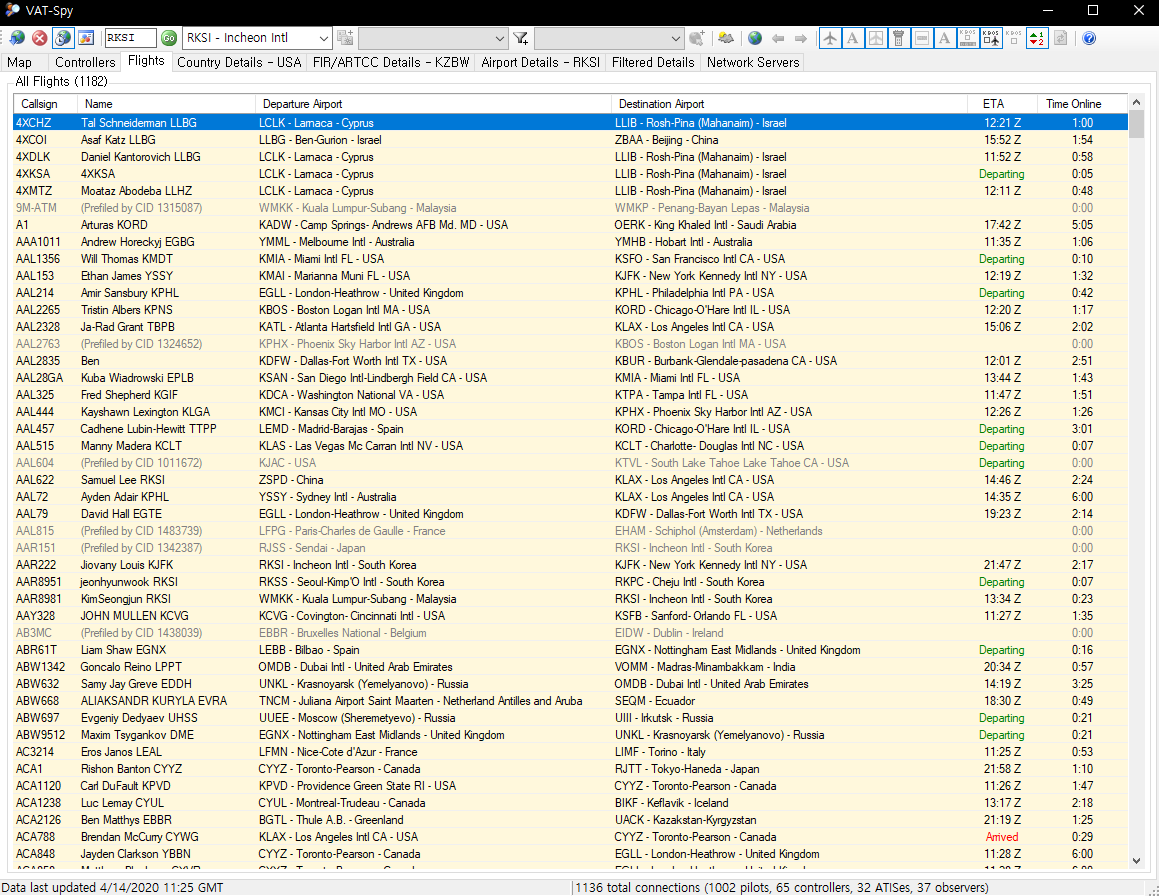Select flight row ABW1342 Goncalo Reino LPPT

[x=571, y=667]
